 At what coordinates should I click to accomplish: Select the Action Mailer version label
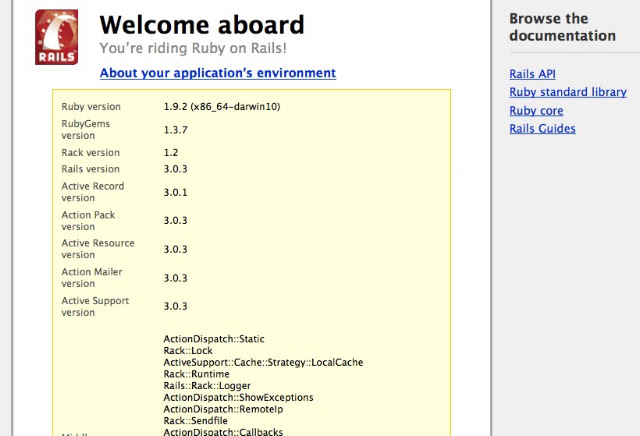coord(92,278)
